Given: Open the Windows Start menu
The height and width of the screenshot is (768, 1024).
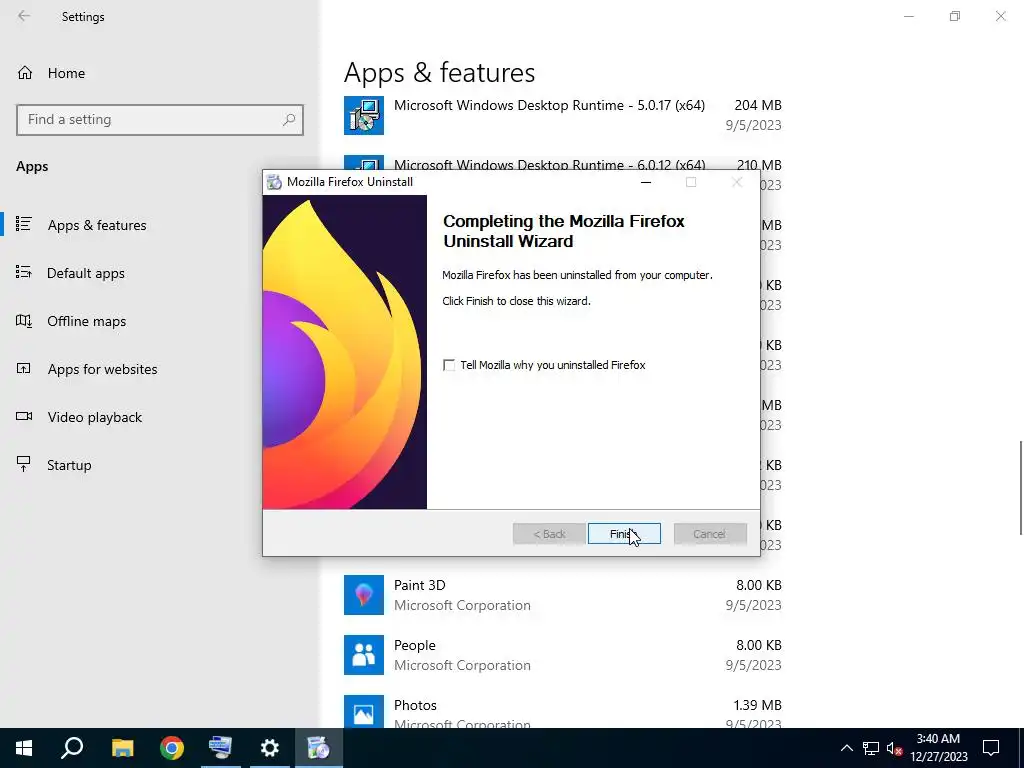Looking at the screenshot, I should pos(24,748).
